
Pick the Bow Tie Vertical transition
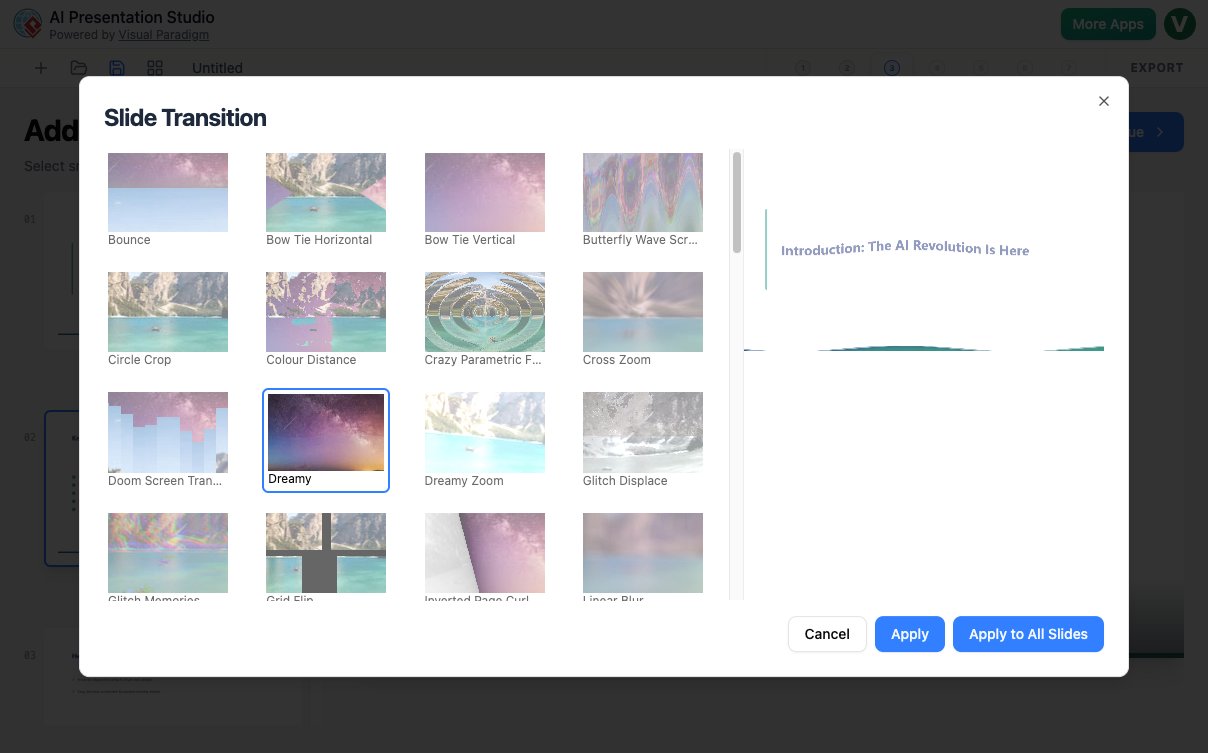tap(485, 192)
